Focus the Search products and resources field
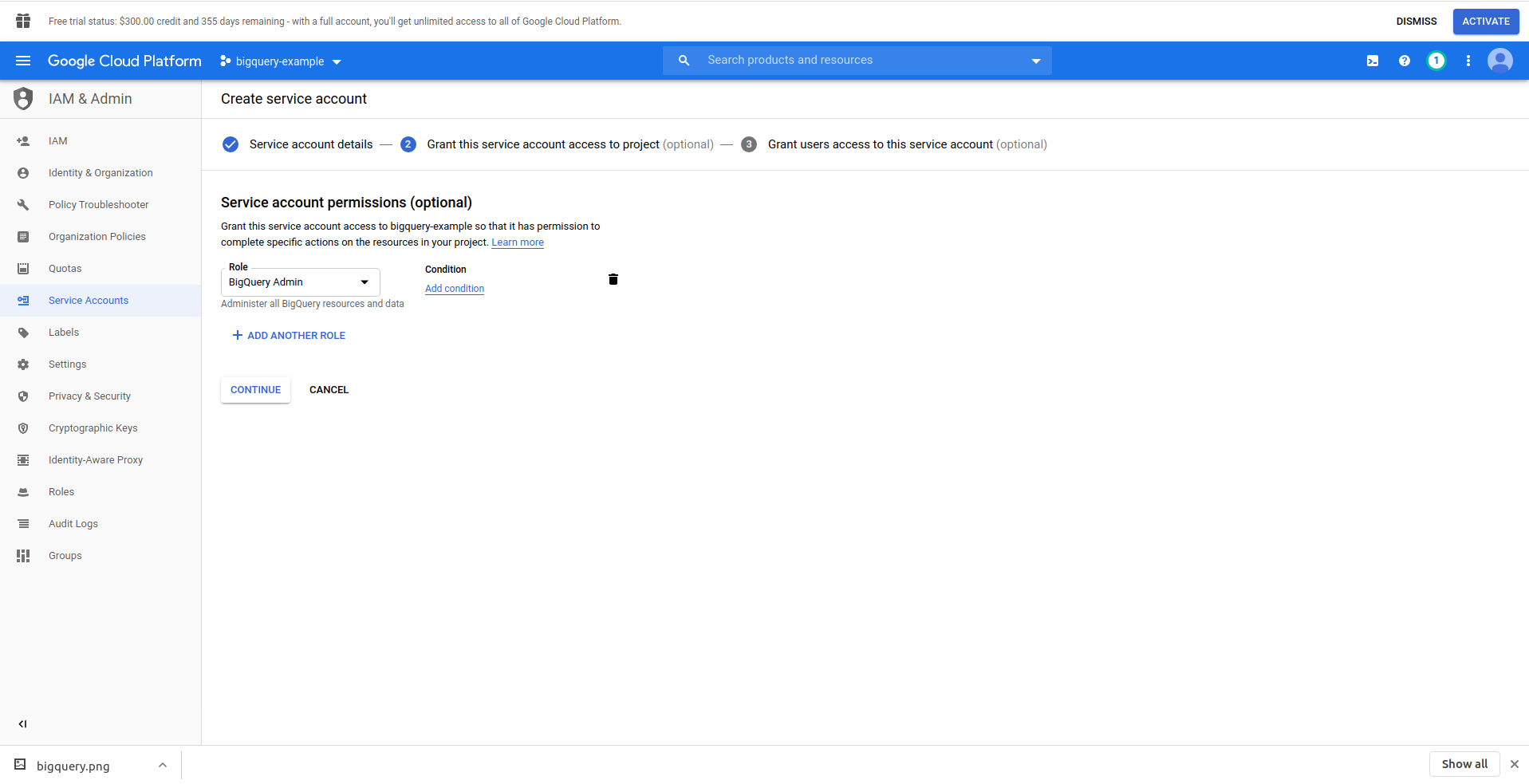1529x784 pixels. (x=857, y=61)
